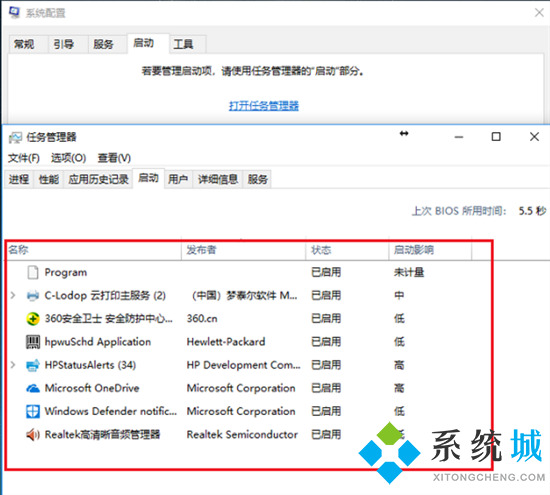Click OneDrive's Microsoft Corporation publisher cell

click(x=241, y=388)
